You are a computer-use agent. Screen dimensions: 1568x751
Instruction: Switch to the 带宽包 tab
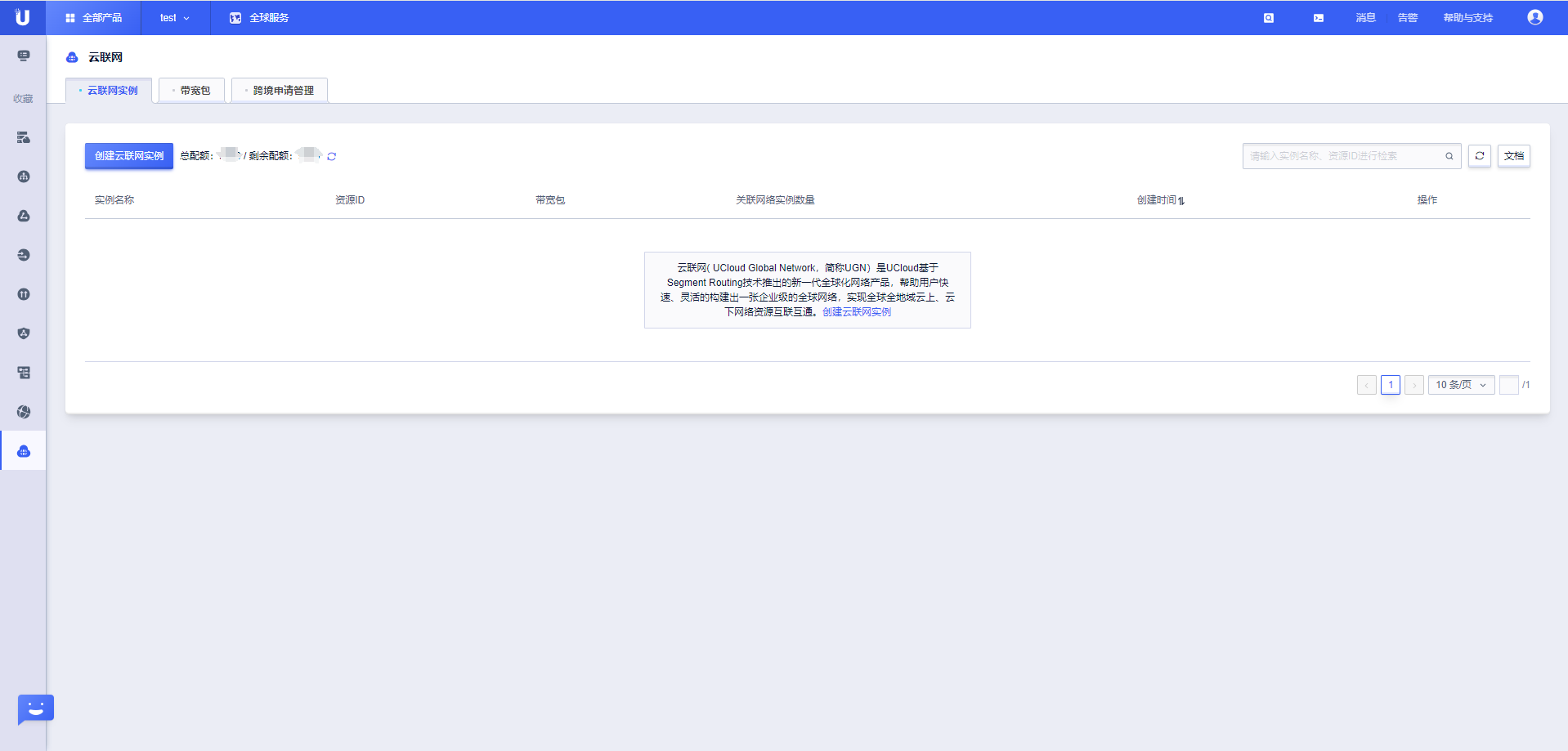pyautogui.click(x=194, y=91)
